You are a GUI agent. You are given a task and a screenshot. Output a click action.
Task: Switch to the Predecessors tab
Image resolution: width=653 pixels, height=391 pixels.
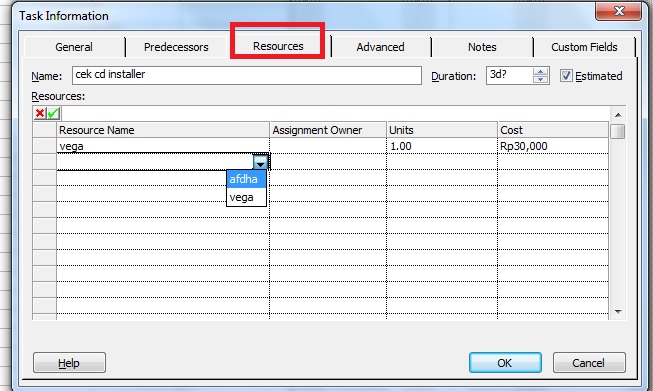pyautogui.click(x=176, y=47)
